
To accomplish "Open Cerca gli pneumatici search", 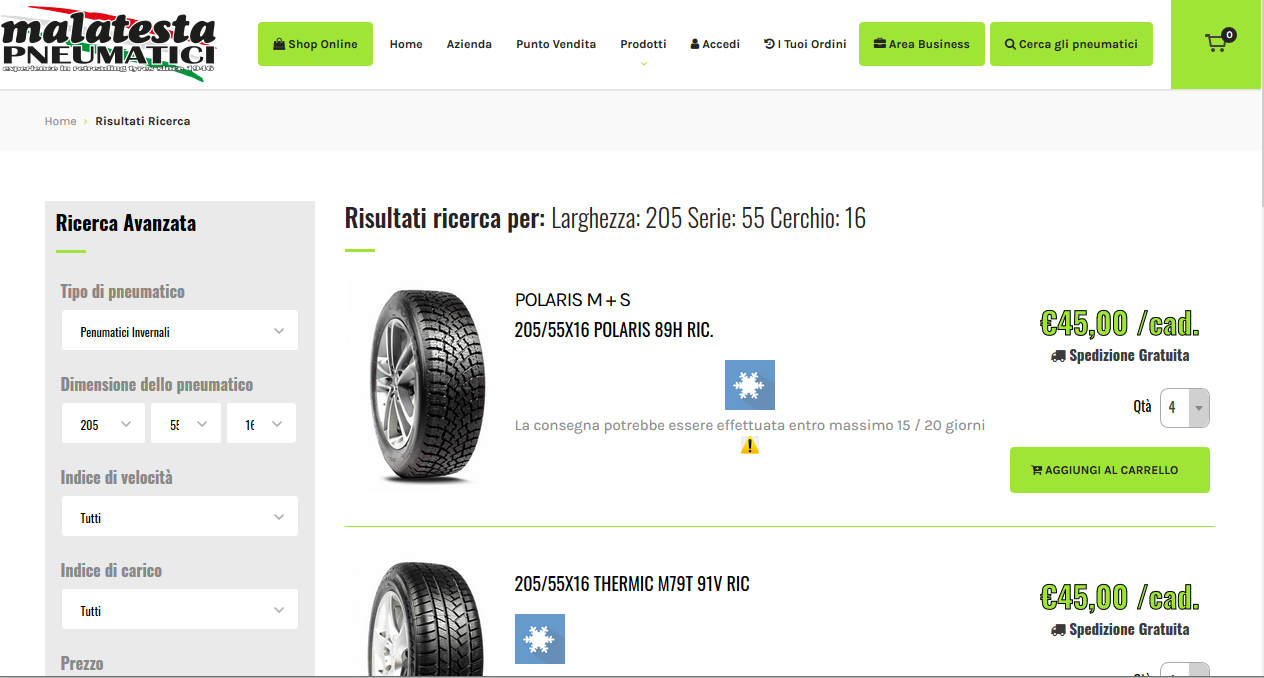I will click(x=1071, y=44).
